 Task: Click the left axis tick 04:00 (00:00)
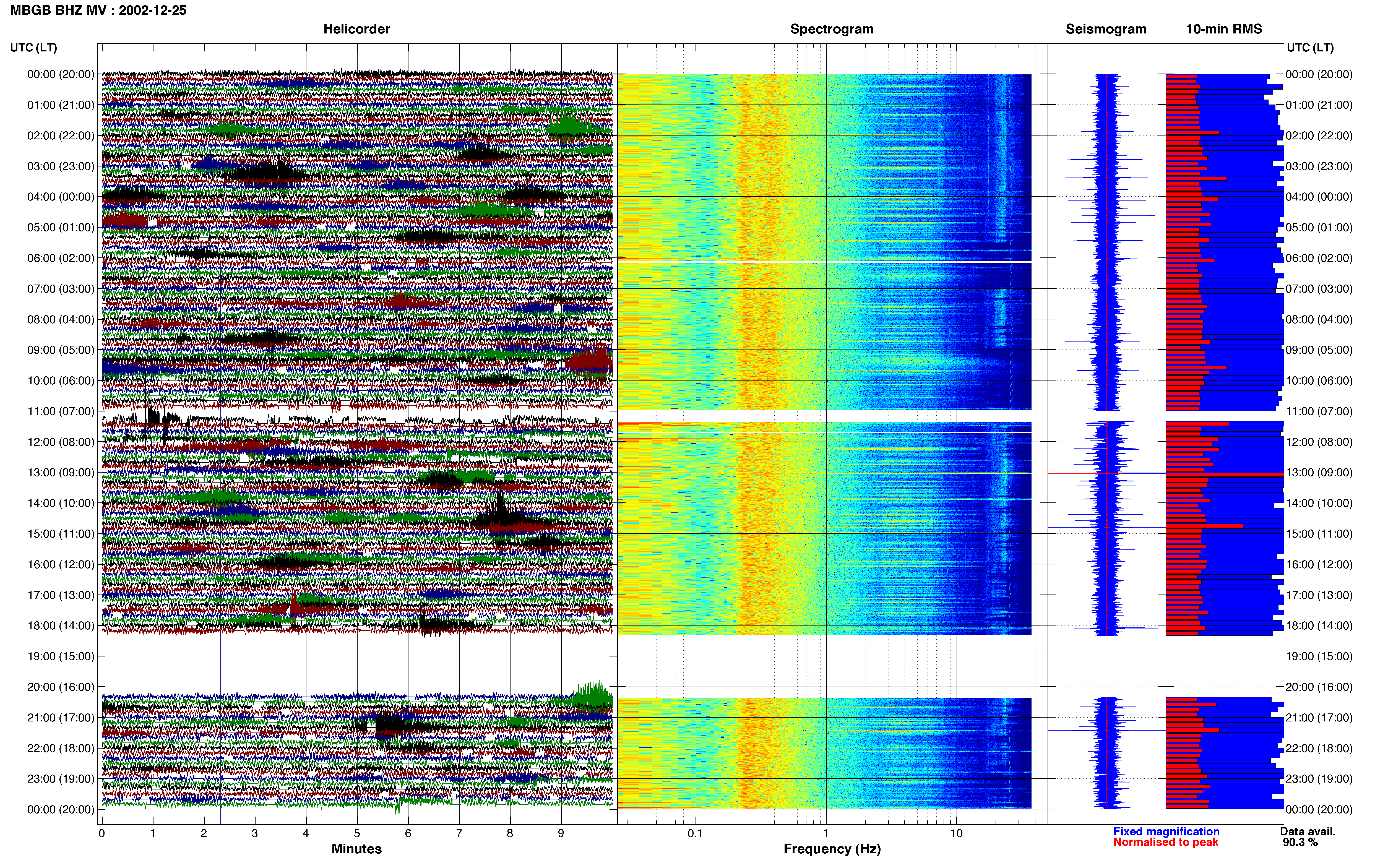coord(61,197)
